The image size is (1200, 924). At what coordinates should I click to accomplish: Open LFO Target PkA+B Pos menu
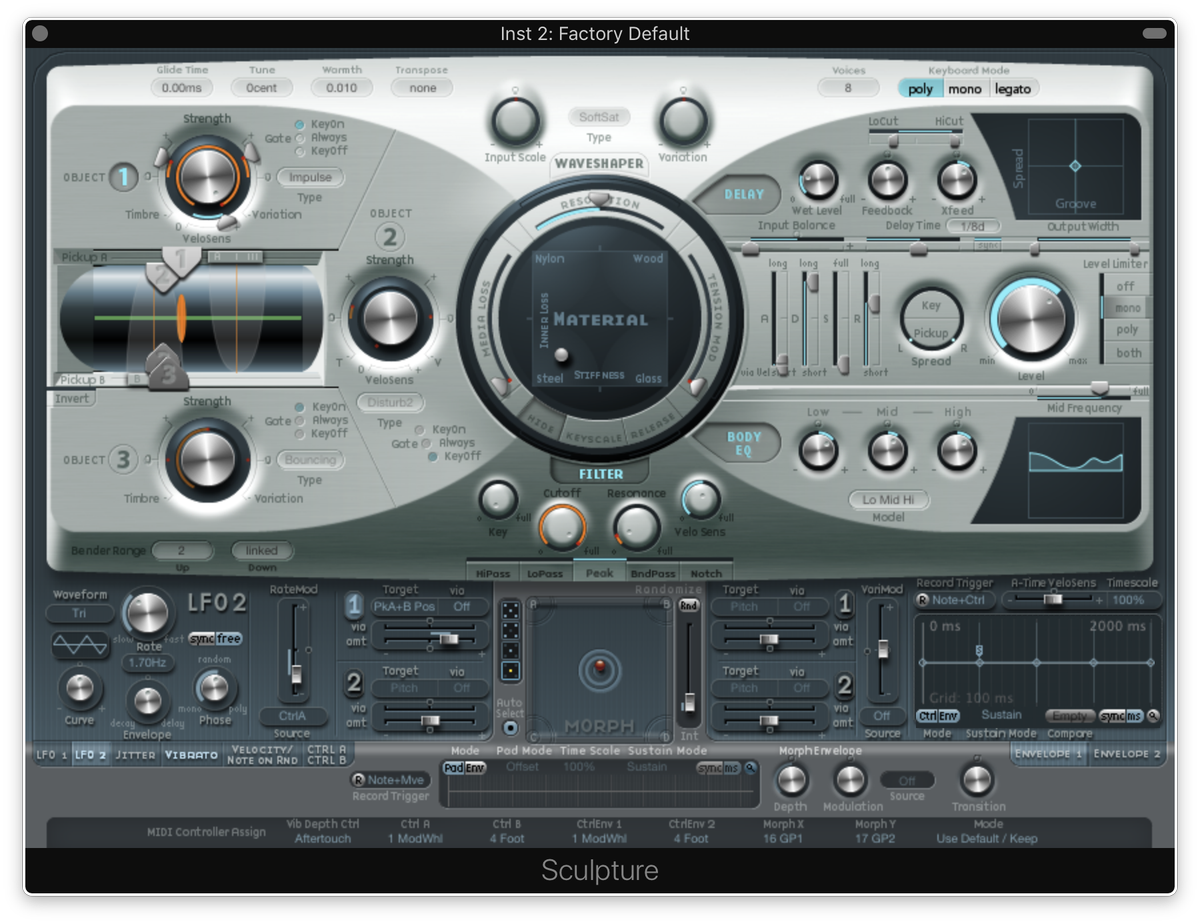pyautogui.click(x=404, y=606)
